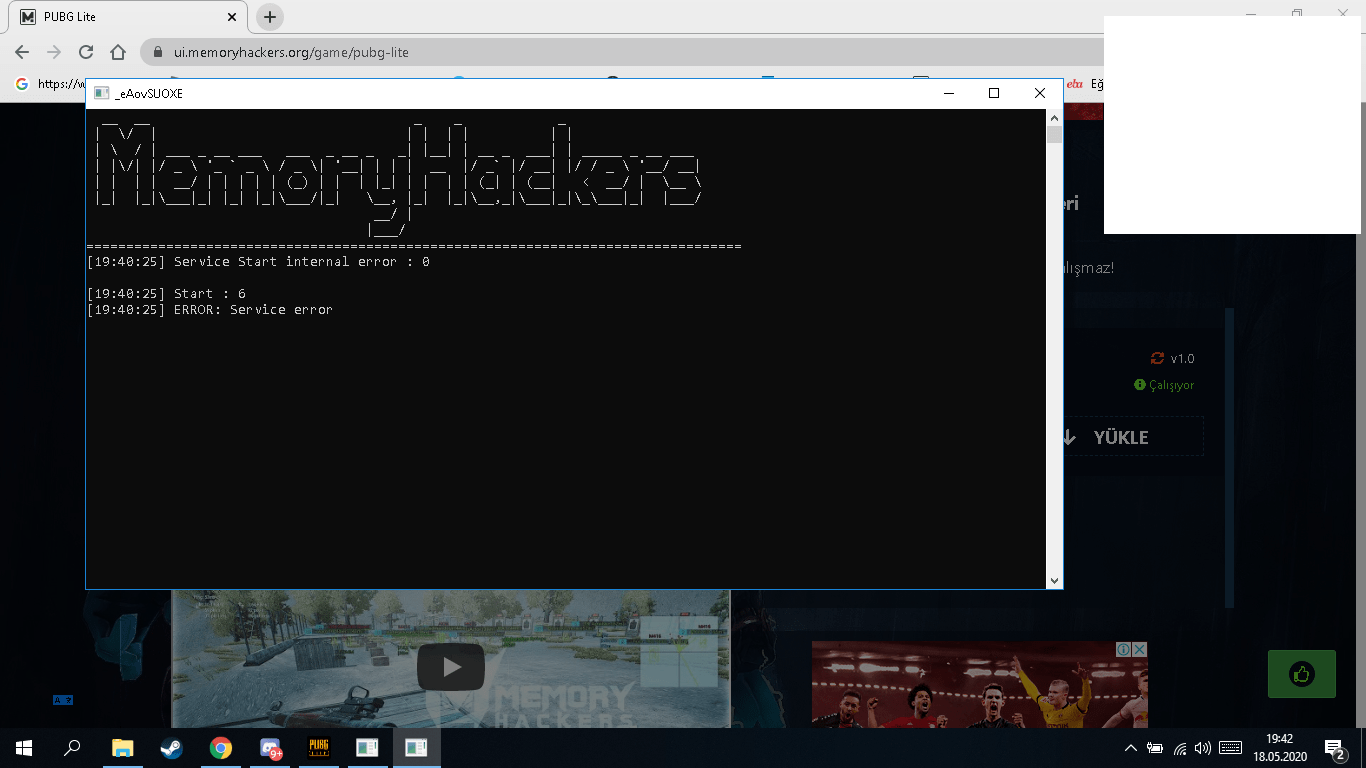Focus the memoryhackers.org address bar
1366x768 pixels.
point(620,52)
